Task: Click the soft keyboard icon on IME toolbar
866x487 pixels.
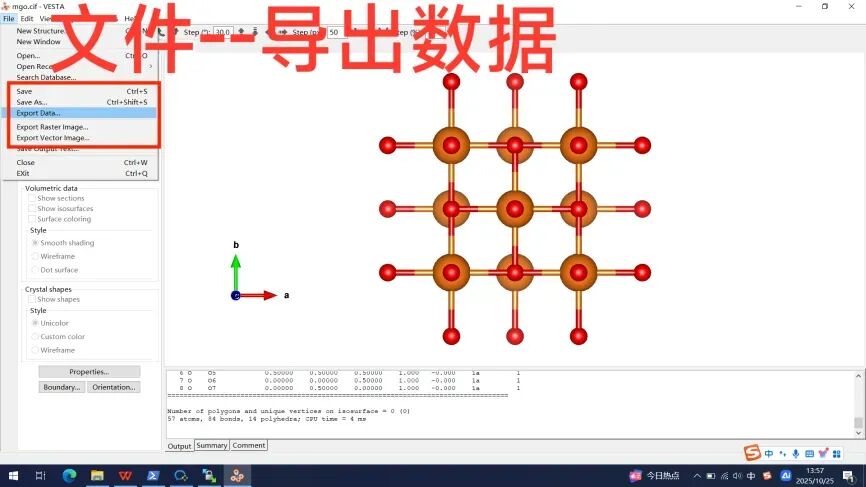Action: (x=810, y=454)
